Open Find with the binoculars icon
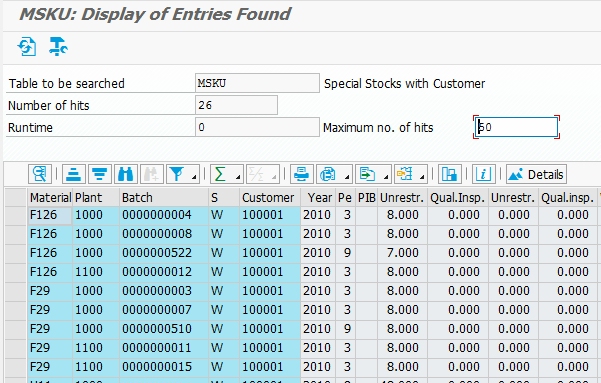Screen dimensions: 601x383 click(x=125, y=174)
